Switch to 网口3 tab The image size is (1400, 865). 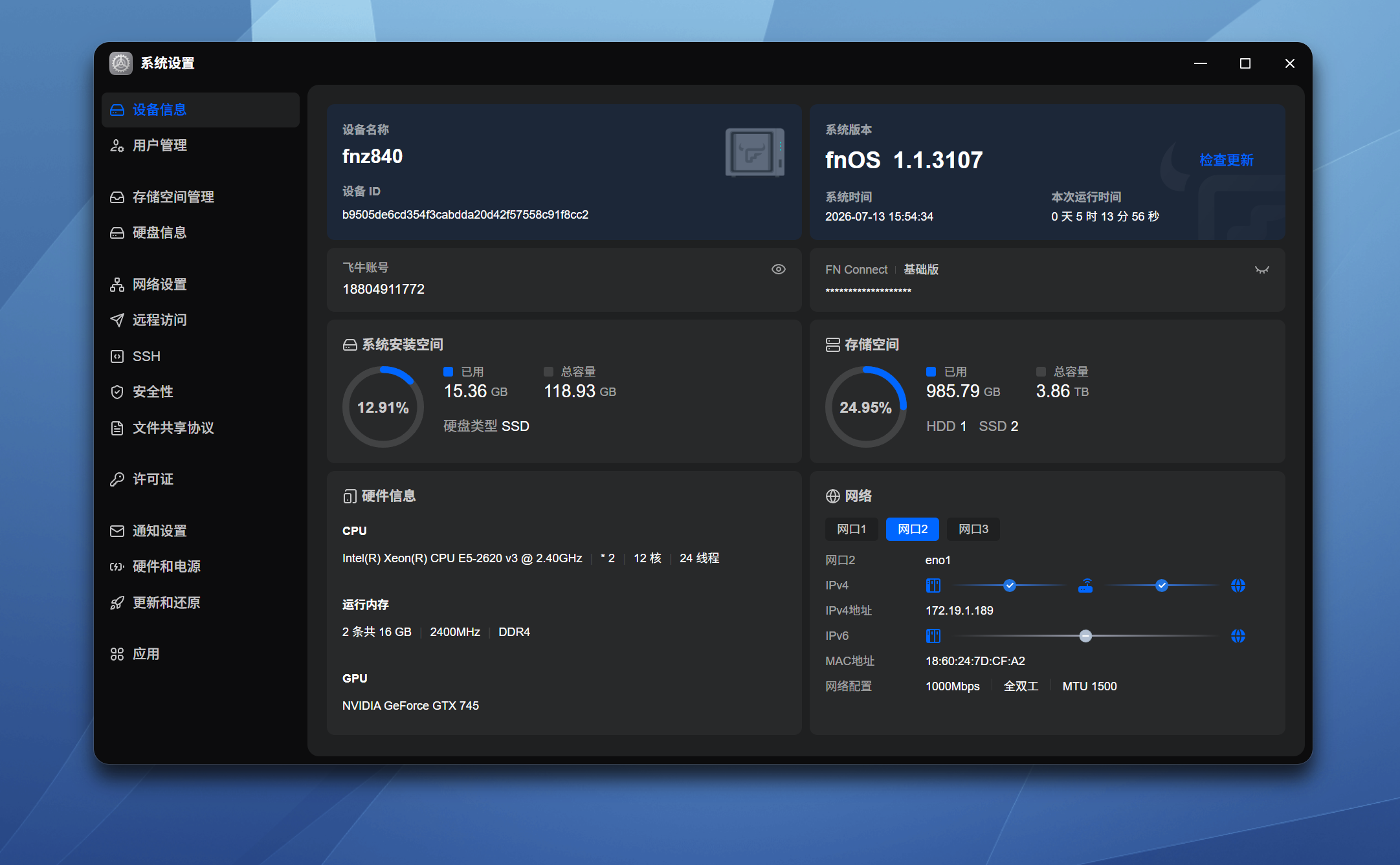(973, 529)
